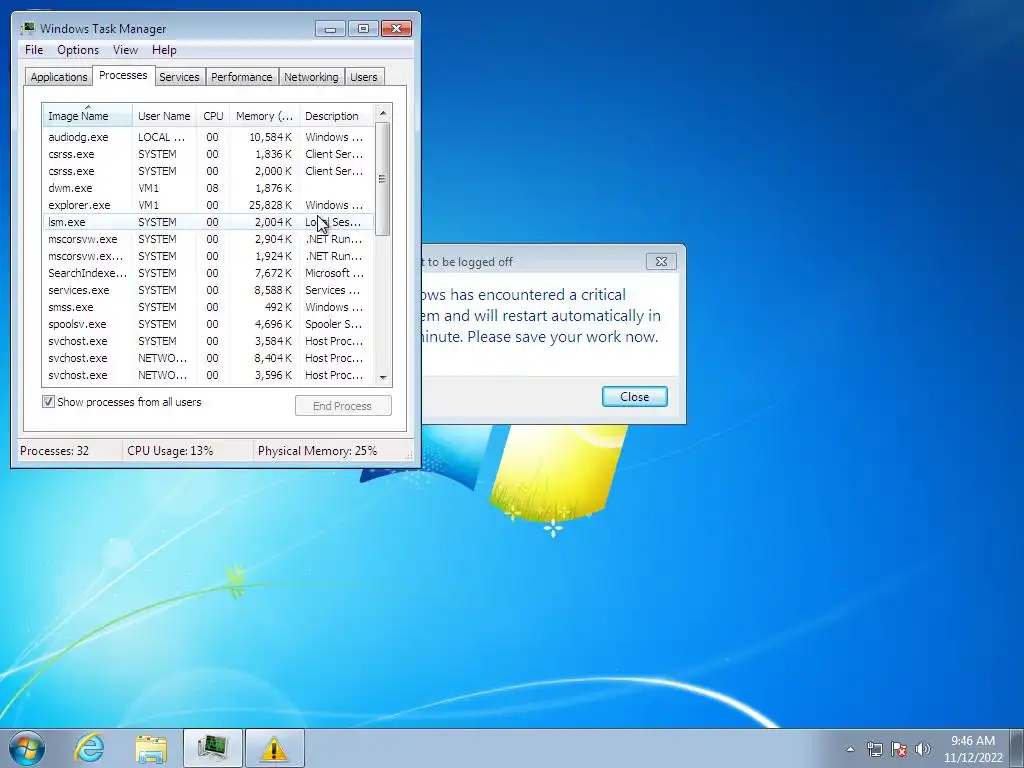Select csrss.exe row using 1,836 K

pyautogui.click(x=209, y=154)
